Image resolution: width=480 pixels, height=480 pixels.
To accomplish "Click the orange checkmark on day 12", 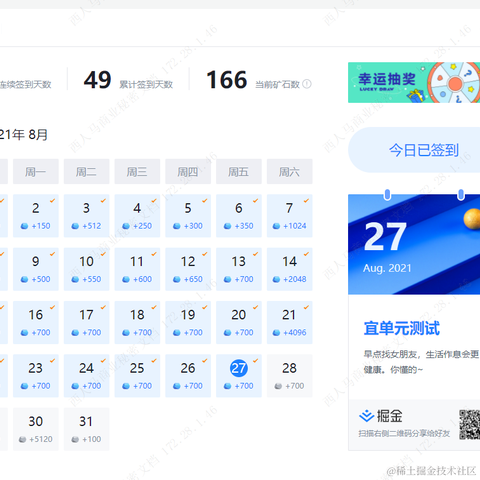I will [204, 254].
